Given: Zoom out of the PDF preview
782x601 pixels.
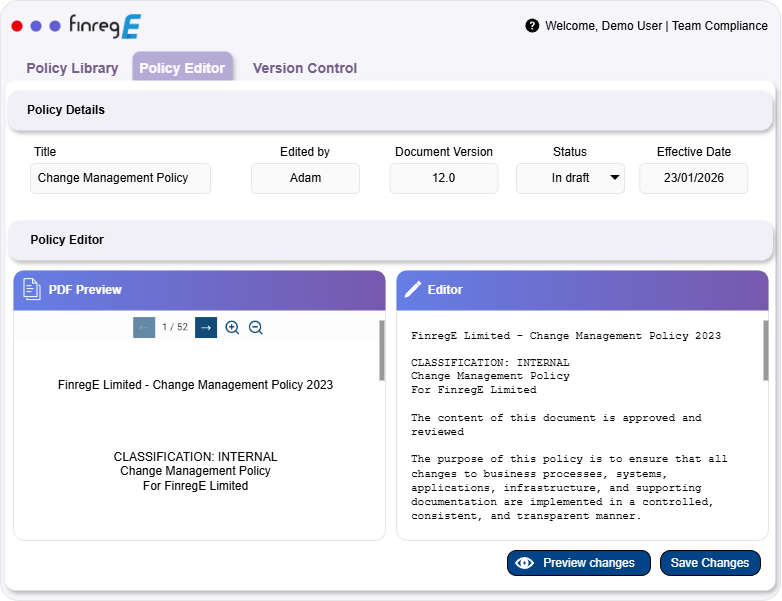Looking at the screenshot, I should [256, 327].
